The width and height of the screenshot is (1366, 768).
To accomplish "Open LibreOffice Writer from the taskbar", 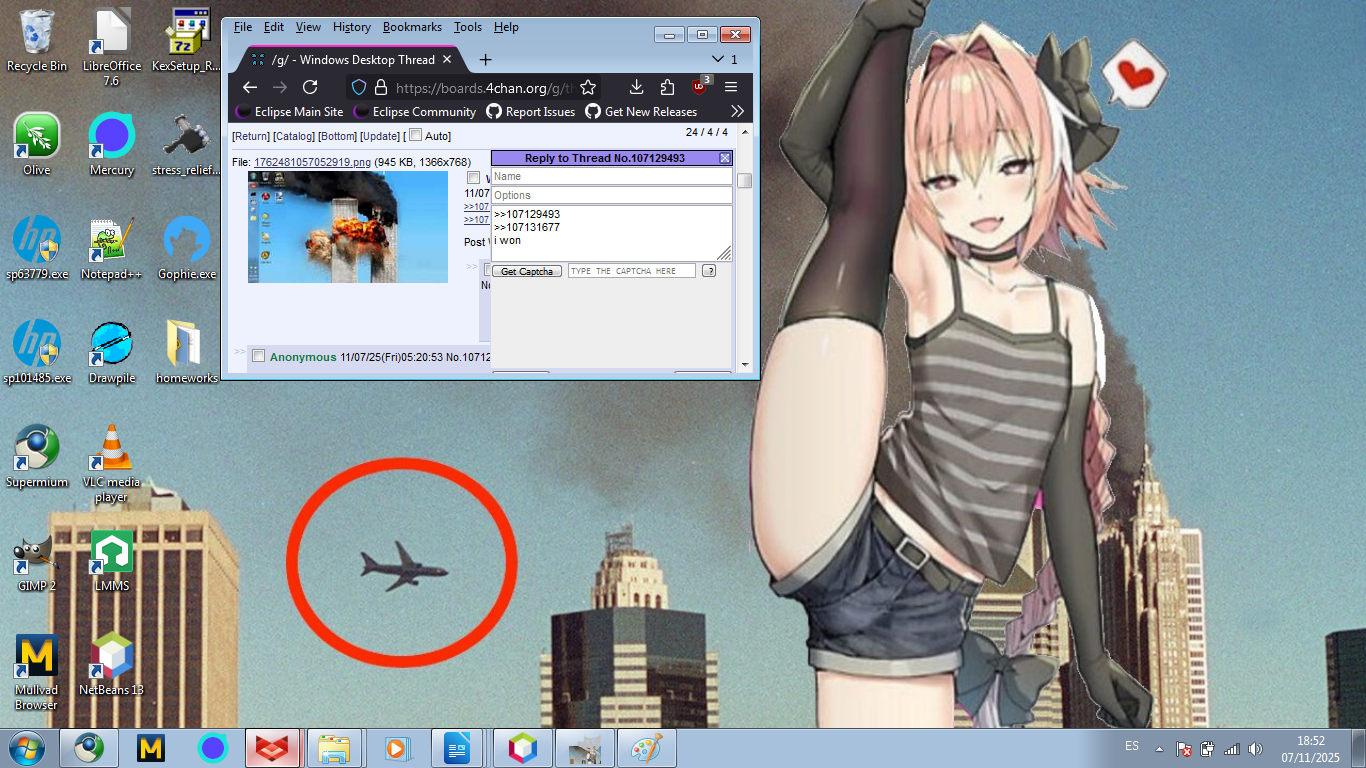I will [x=458, y=748].
